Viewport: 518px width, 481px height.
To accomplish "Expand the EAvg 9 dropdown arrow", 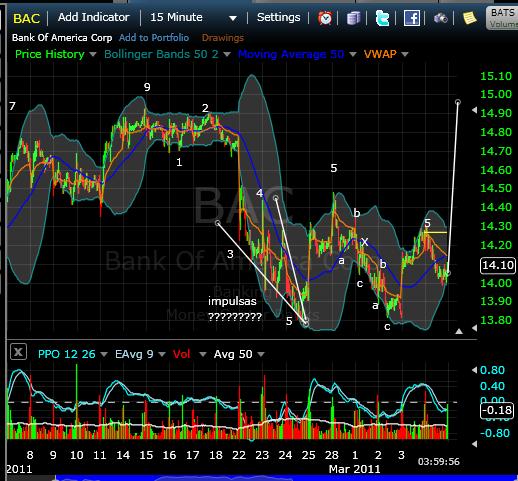I will pyautogui.click(x=162, y=354).
